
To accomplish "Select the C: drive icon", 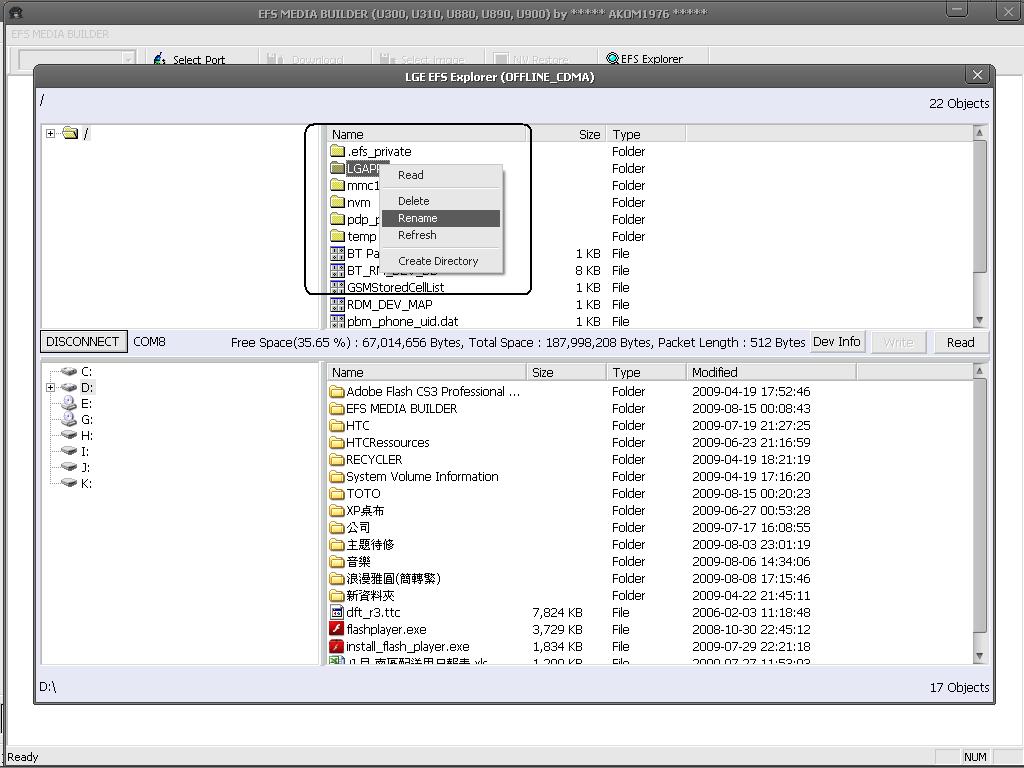I will pyautogui.click(x=69, y=371).
